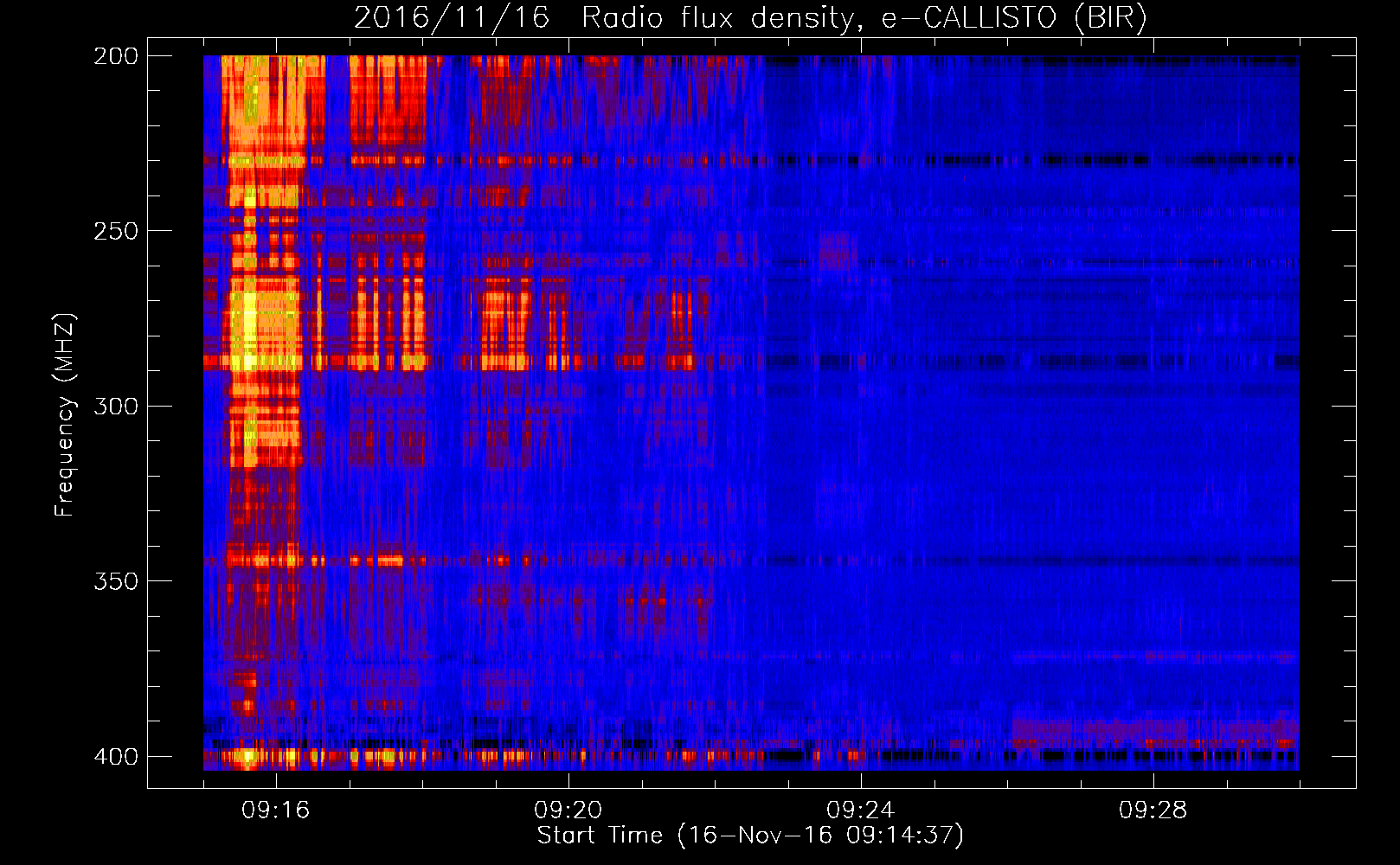Click the "300" frequency tick label
Screen dimensions: 1400x865
tap(115, 406)
